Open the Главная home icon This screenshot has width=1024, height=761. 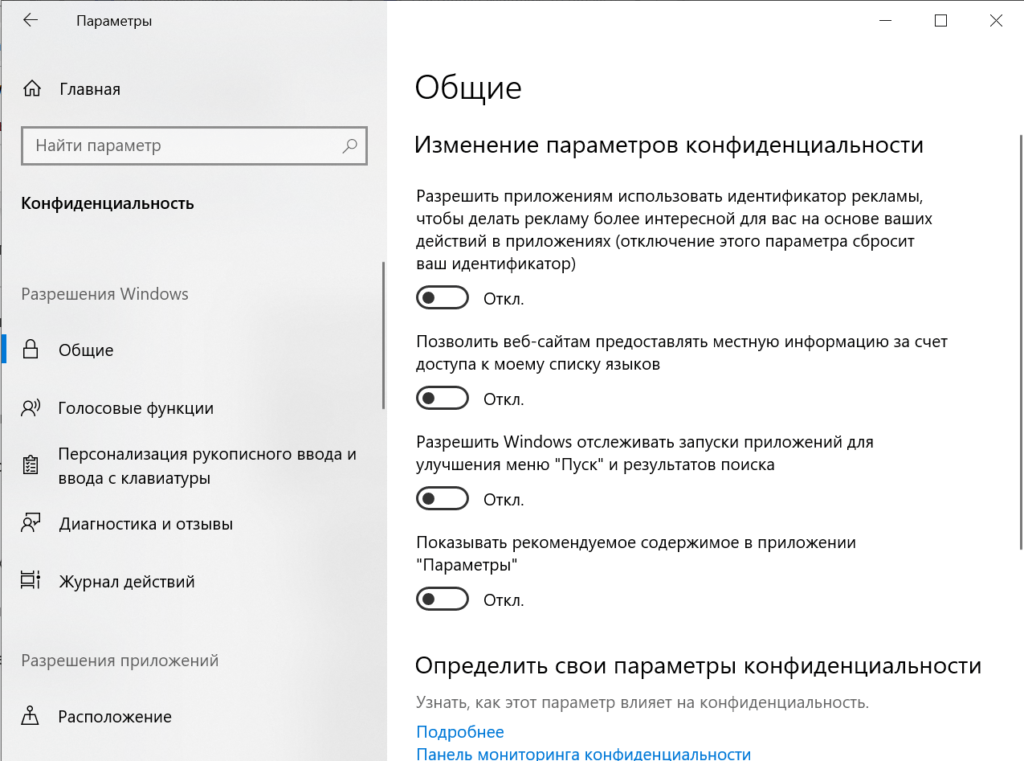coord(32,88)
